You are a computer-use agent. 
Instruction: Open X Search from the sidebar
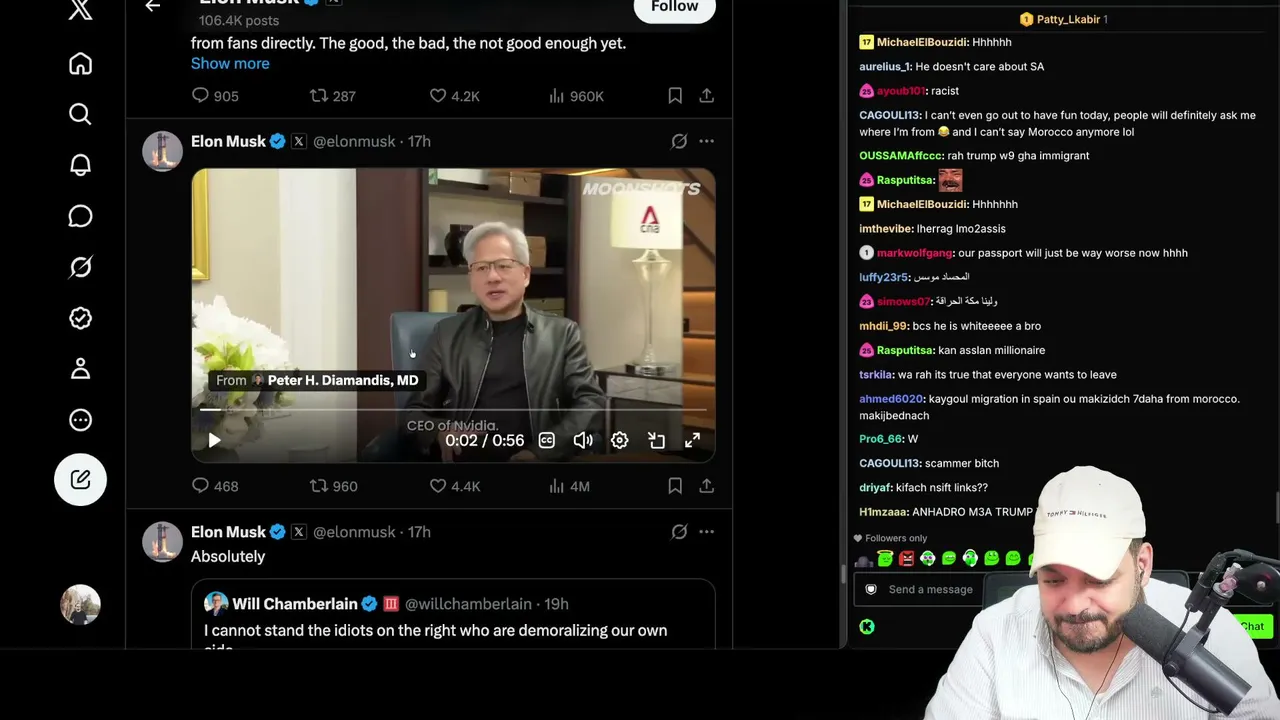80,114
